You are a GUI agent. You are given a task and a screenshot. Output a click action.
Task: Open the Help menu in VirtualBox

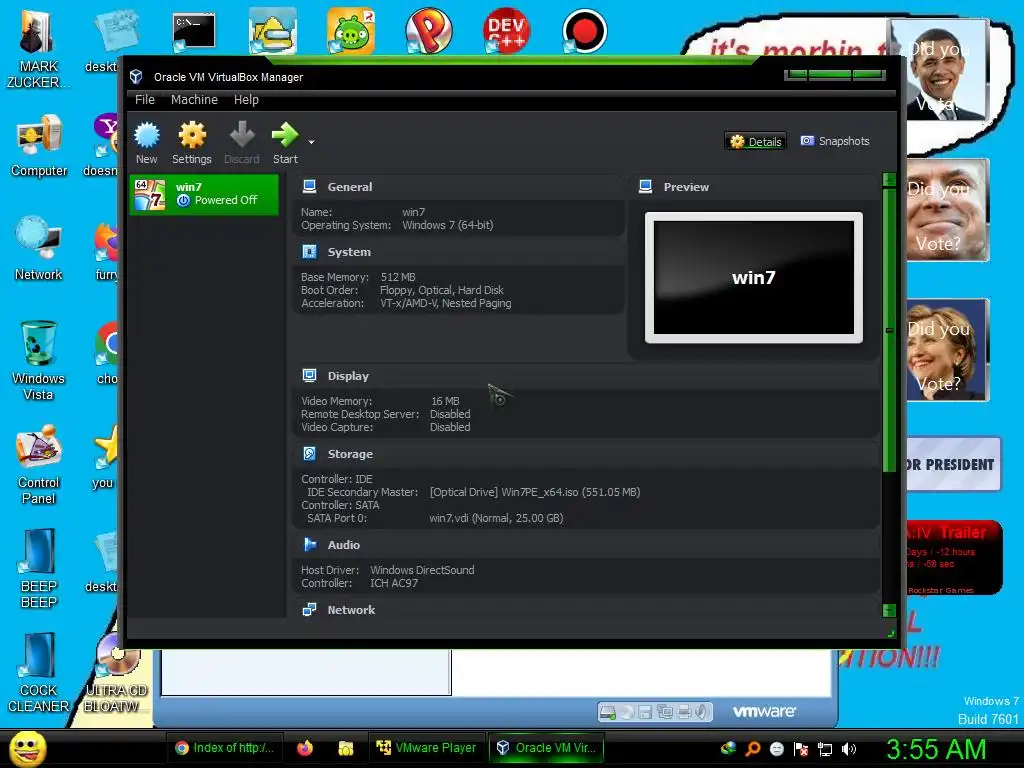[246, 99]
